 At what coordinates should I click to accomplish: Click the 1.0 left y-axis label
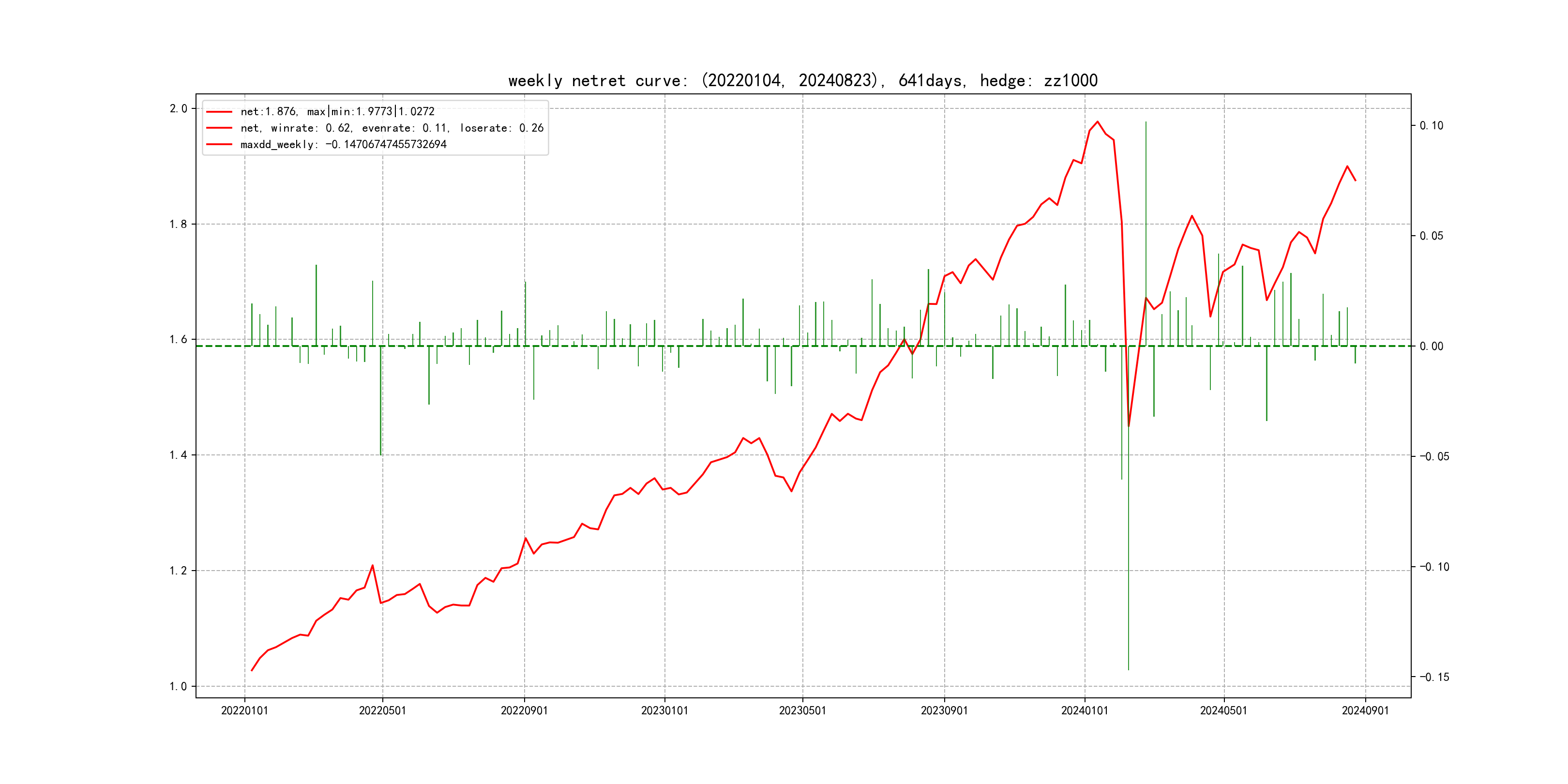[x=178, y=686]
